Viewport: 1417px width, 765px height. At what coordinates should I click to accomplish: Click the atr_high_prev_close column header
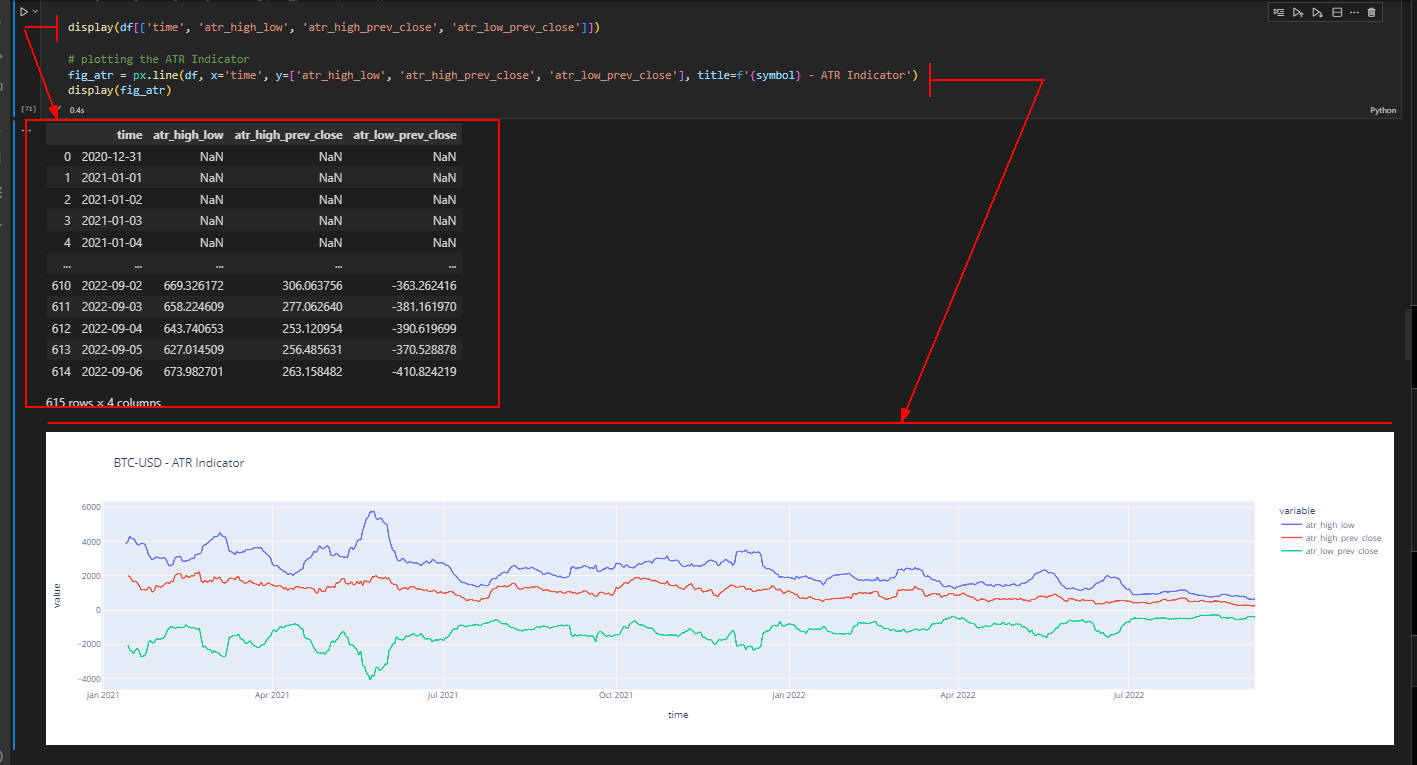tap(288, 135)
